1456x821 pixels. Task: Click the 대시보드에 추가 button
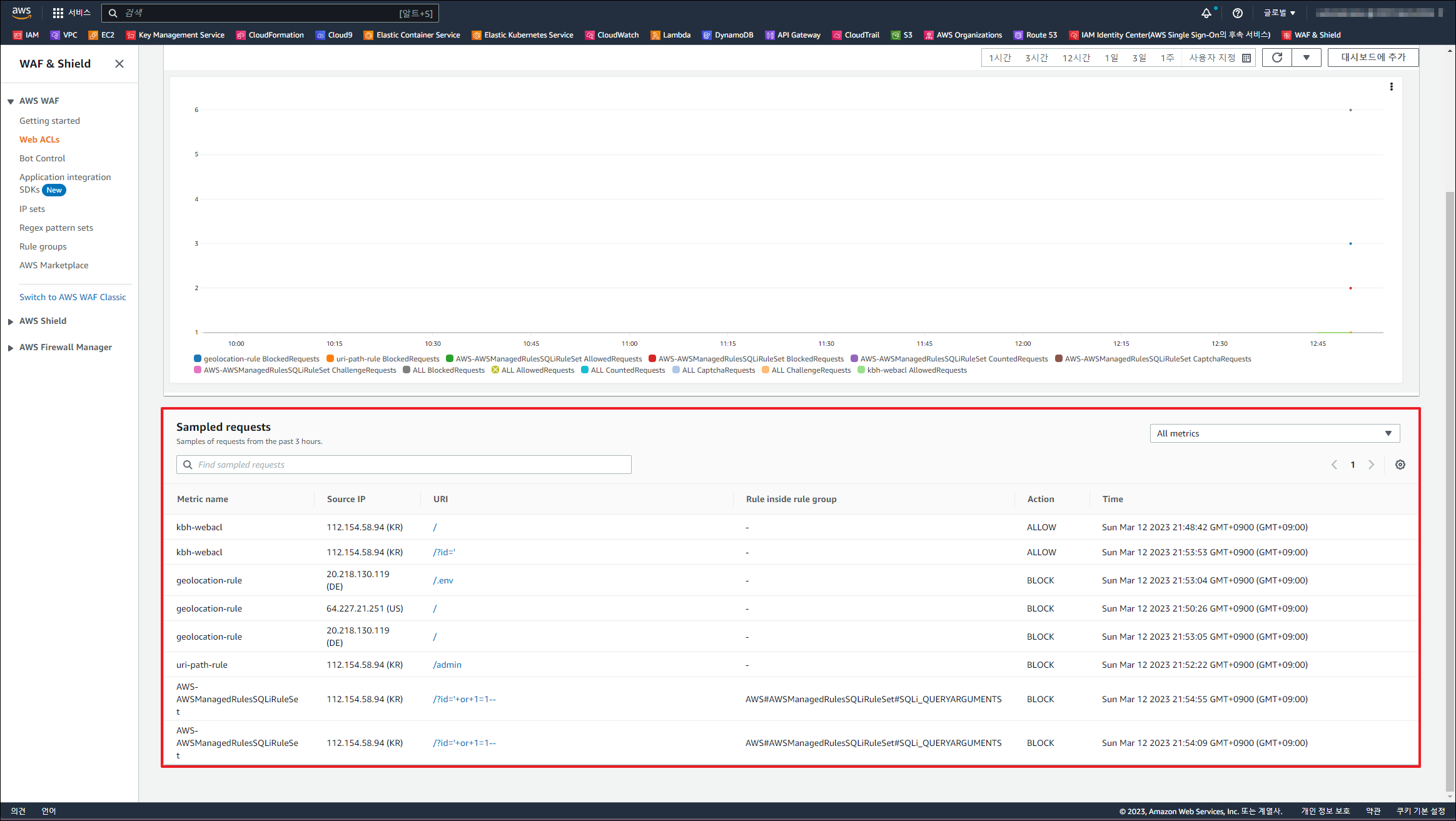(1372, 58)
